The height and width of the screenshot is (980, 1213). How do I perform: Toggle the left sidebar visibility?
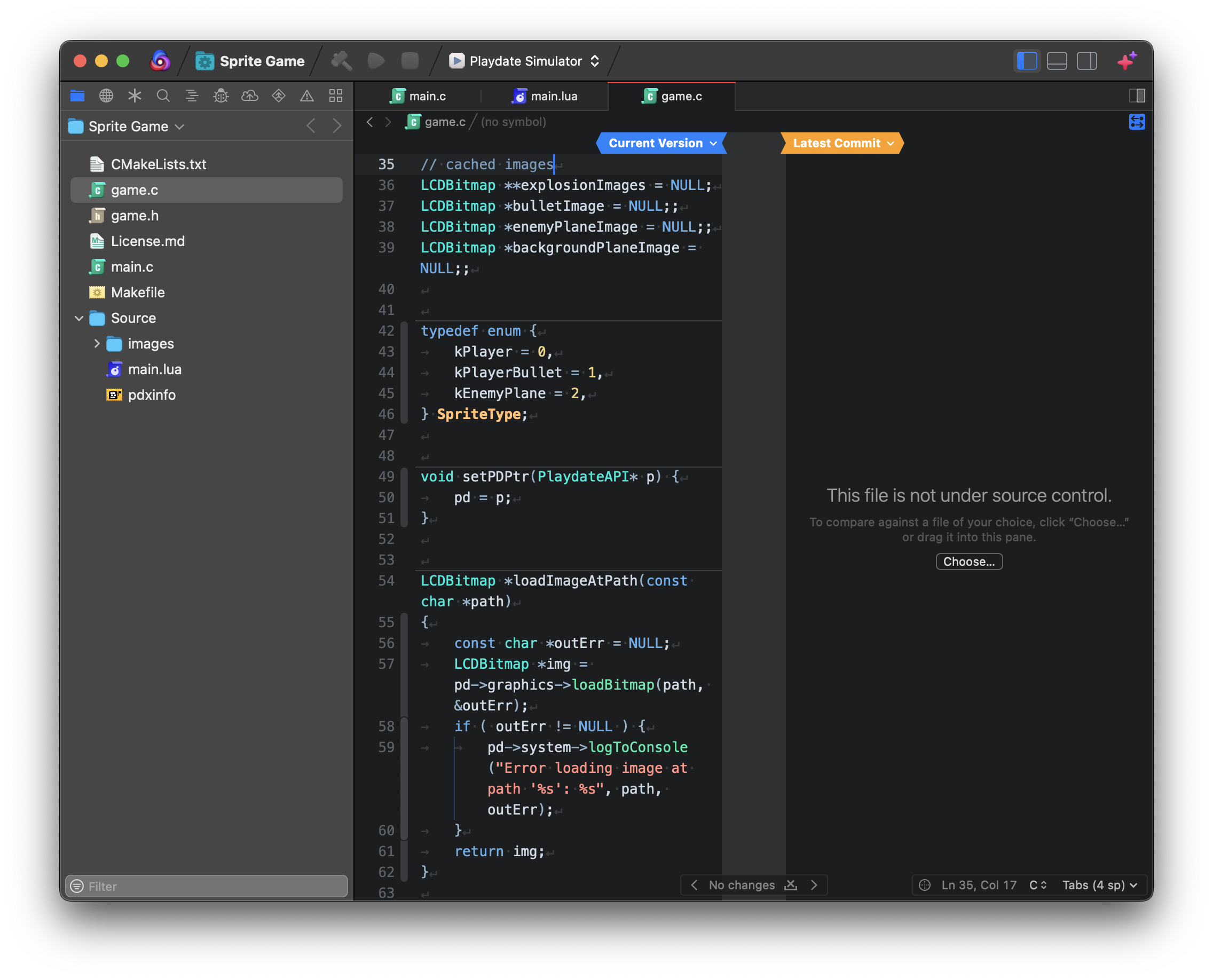[x=1027, y=61]
